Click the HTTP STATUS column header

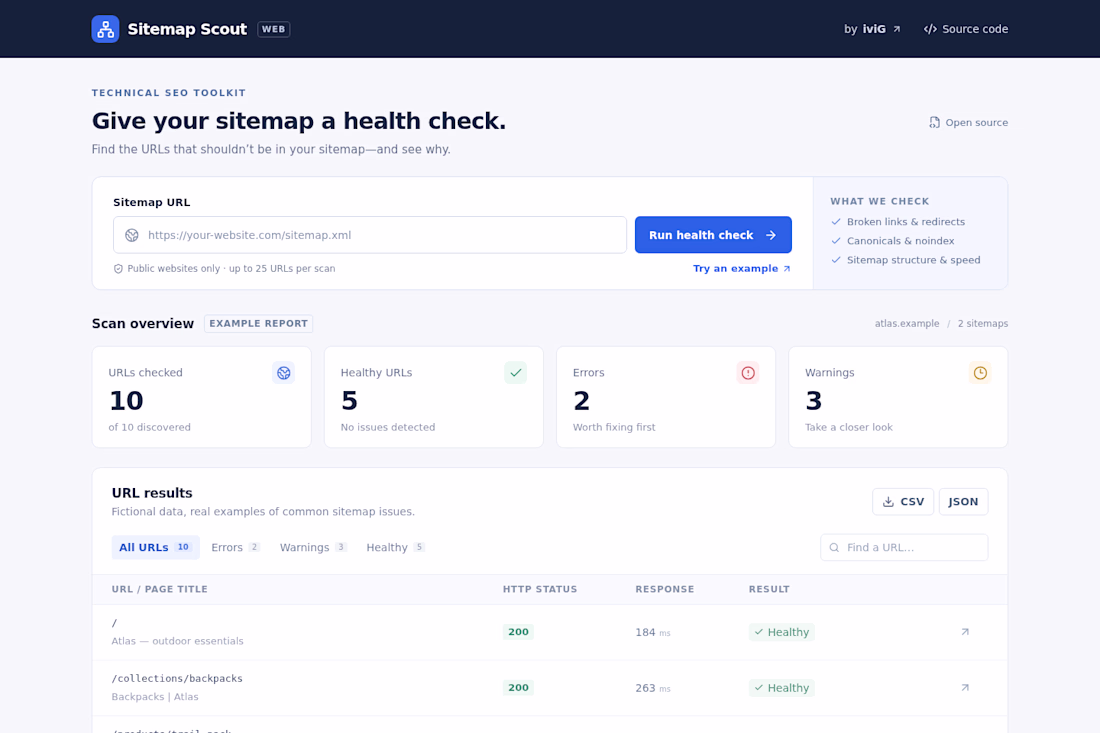(x=539, y=589)
